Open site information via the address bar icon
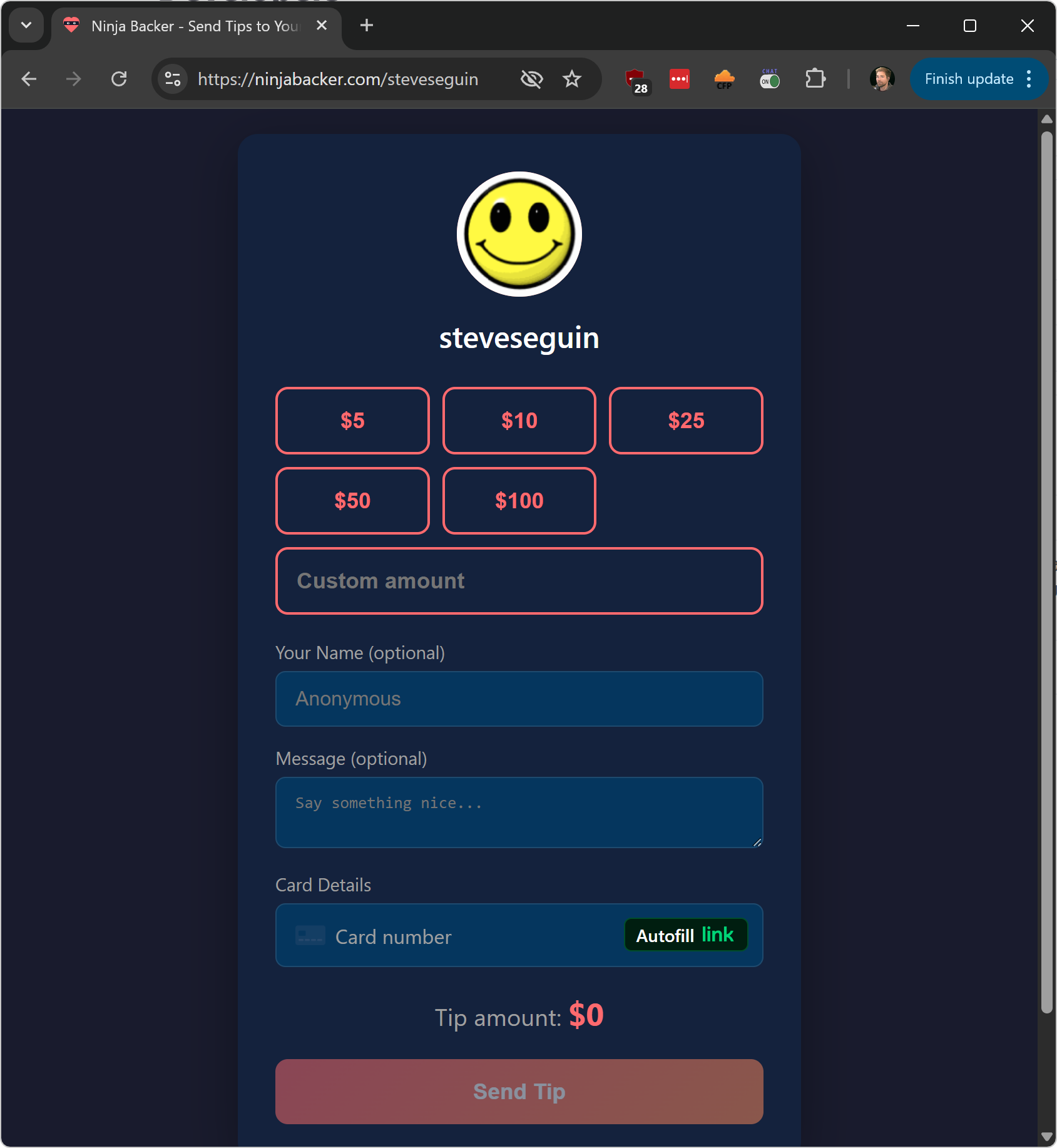The width and height of the screenshot is (1057, 1148). coord(173,79)
